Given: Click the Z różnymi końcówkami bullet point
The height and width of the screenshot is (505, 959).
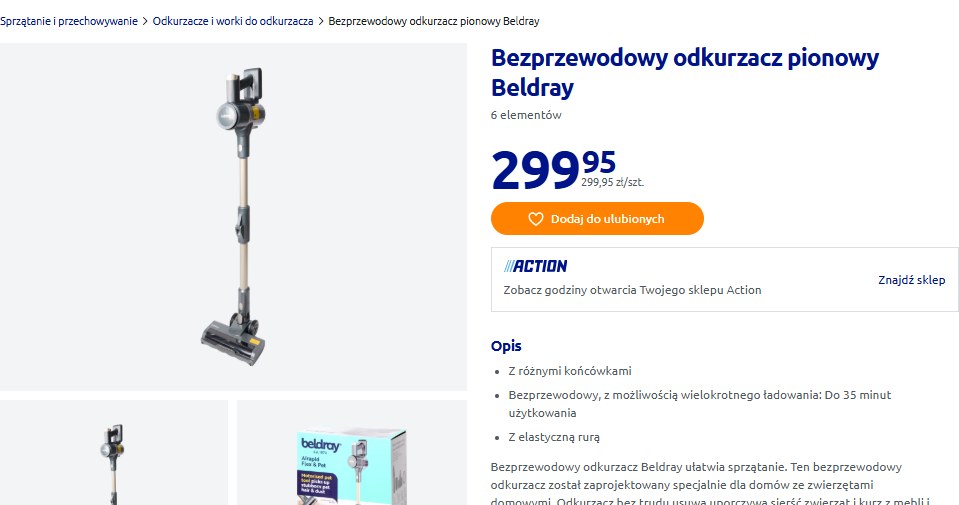Looking at the screenshot, I should [570, 371].
